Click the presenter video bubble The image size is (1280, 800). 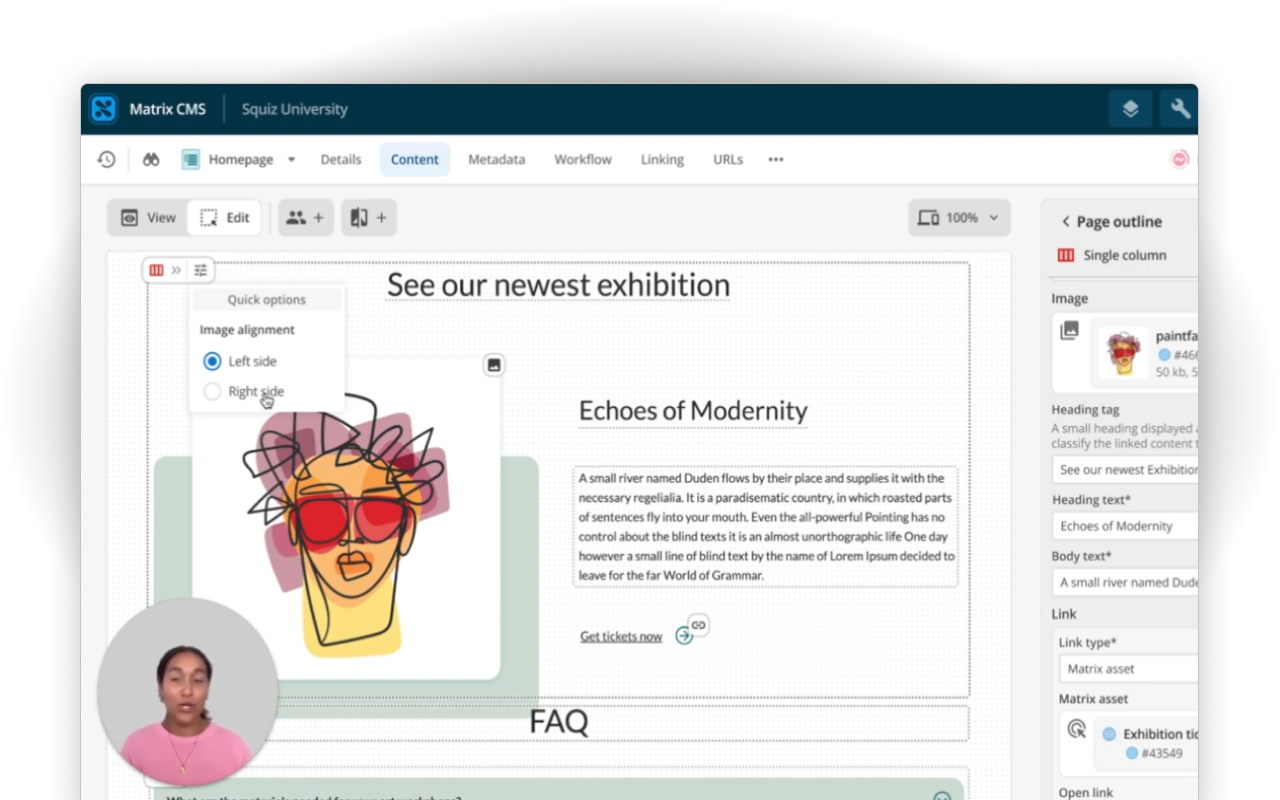pyautogui.click(x=187, y=690)
